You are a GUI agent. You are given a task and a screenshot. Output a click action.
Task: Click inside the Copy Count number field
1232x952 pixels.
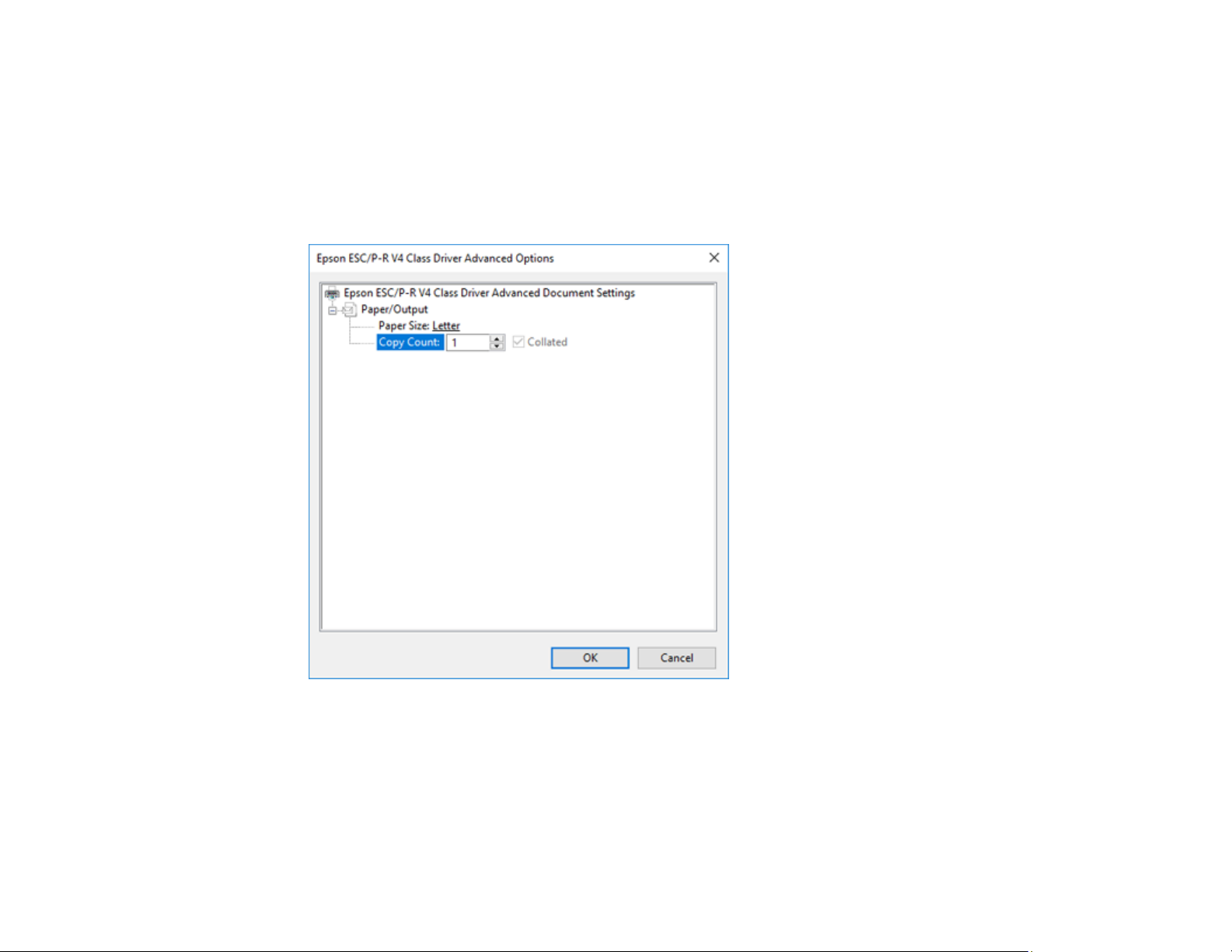468,343
